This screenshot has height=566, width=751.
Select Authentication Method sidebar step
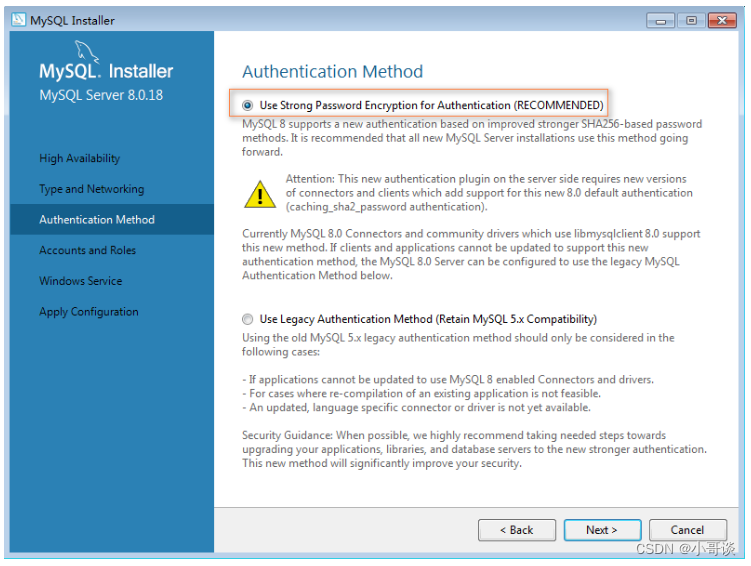[112, 220]
